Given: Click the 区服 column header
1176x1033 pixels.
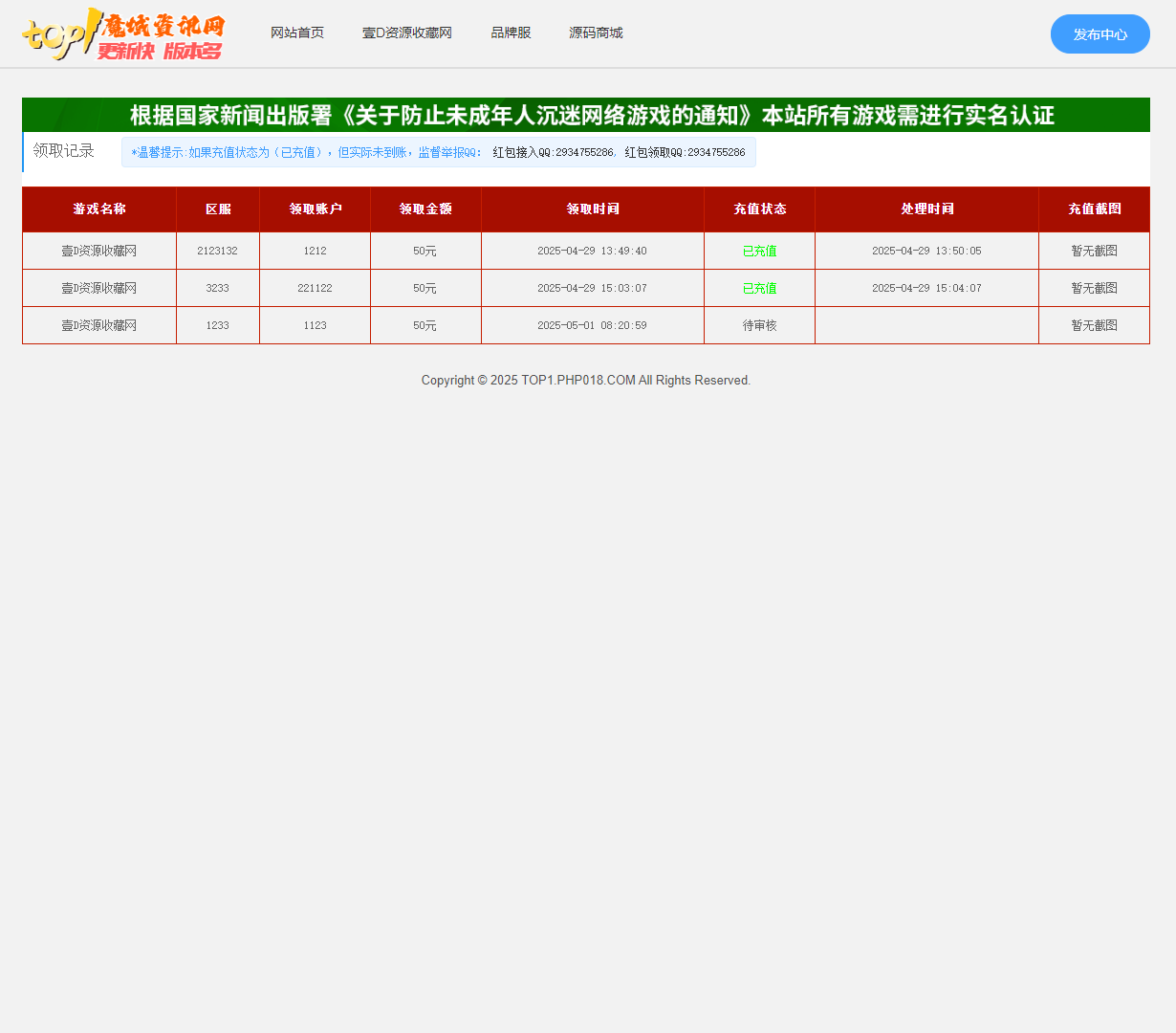Looking at the screenshot, I should point(218,209).
